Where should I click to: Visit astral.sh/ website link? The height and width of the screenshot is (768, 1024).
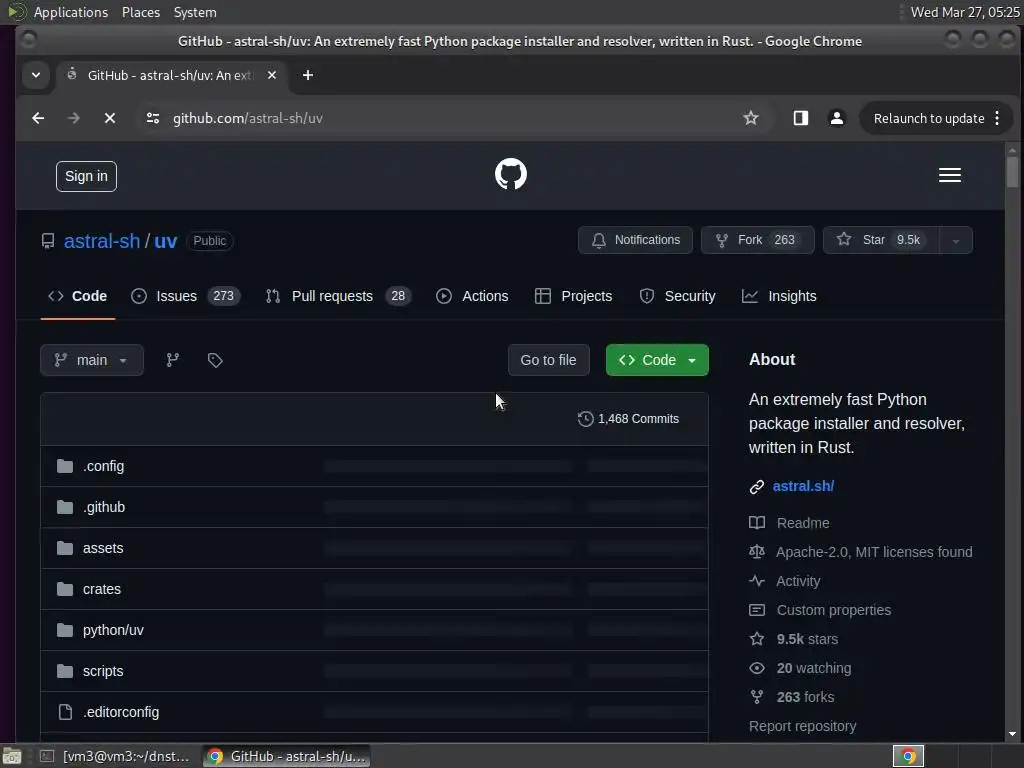coord(803,487)
